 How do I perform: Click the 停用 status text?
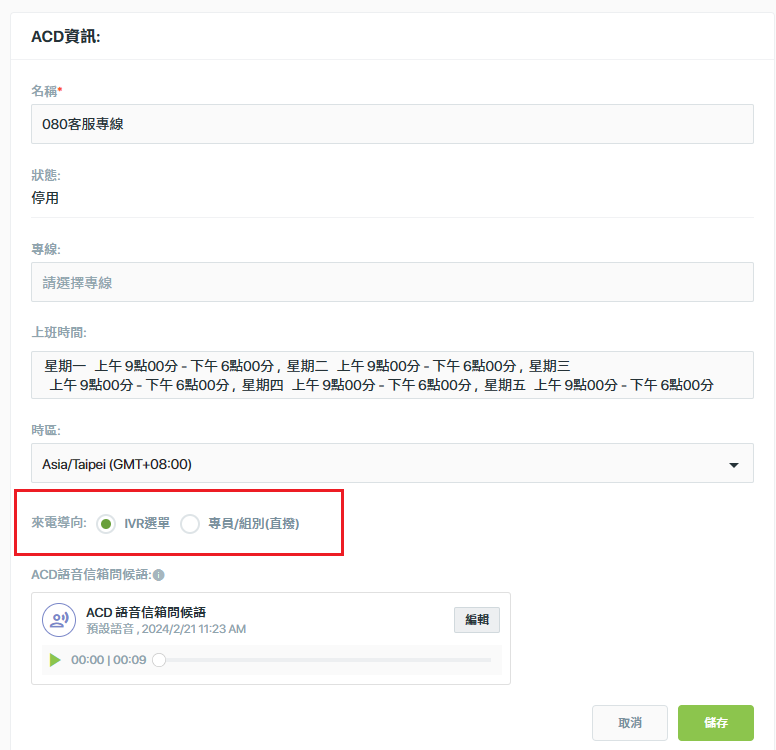click(45, 198)
